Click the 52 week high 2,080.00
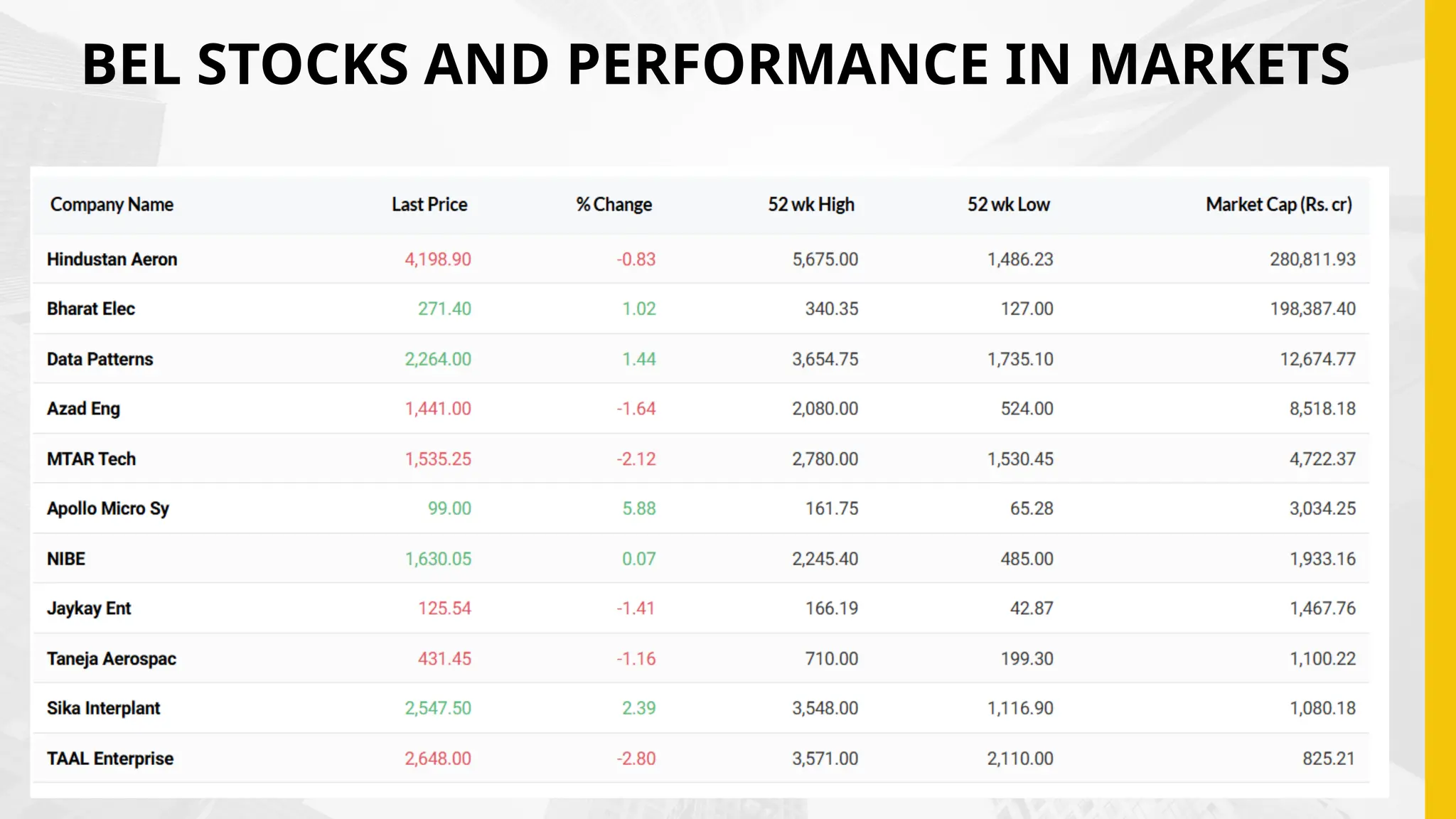Image resolution: width=1456 pixels, height=819 pixels. (825, 409)
